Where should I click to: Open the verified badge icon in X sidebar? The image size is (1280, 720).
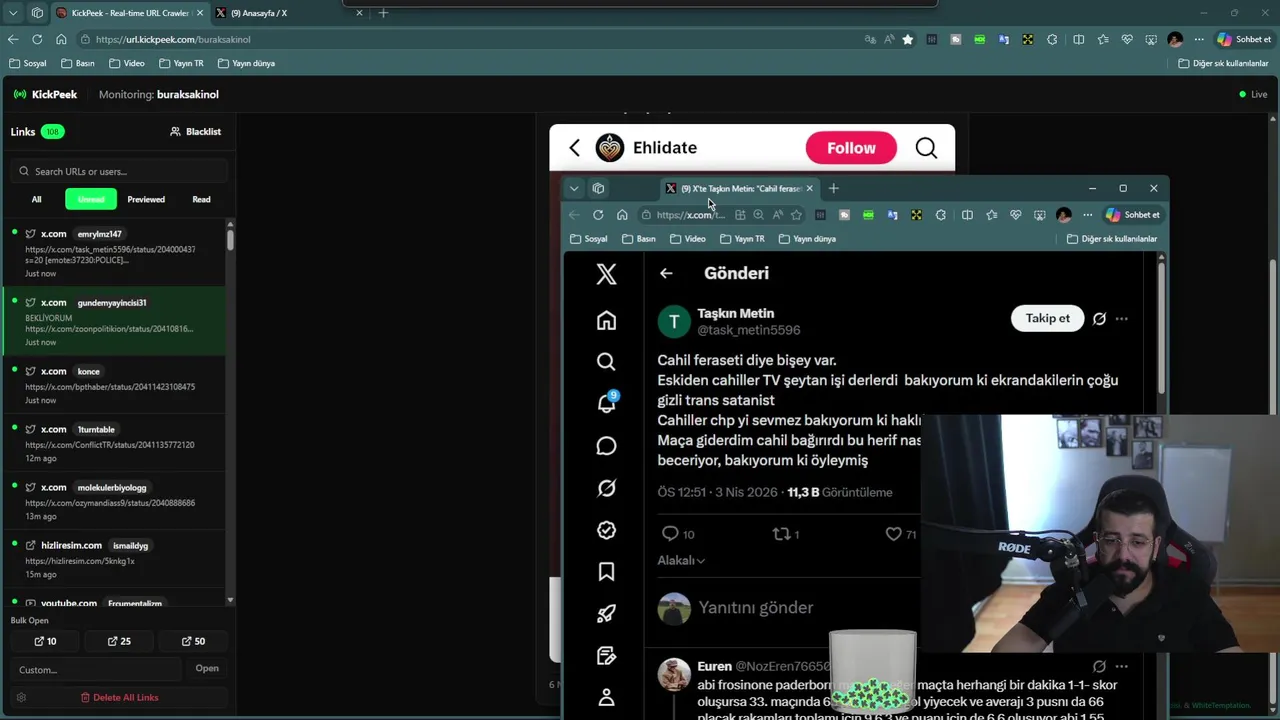click(606, 530)
